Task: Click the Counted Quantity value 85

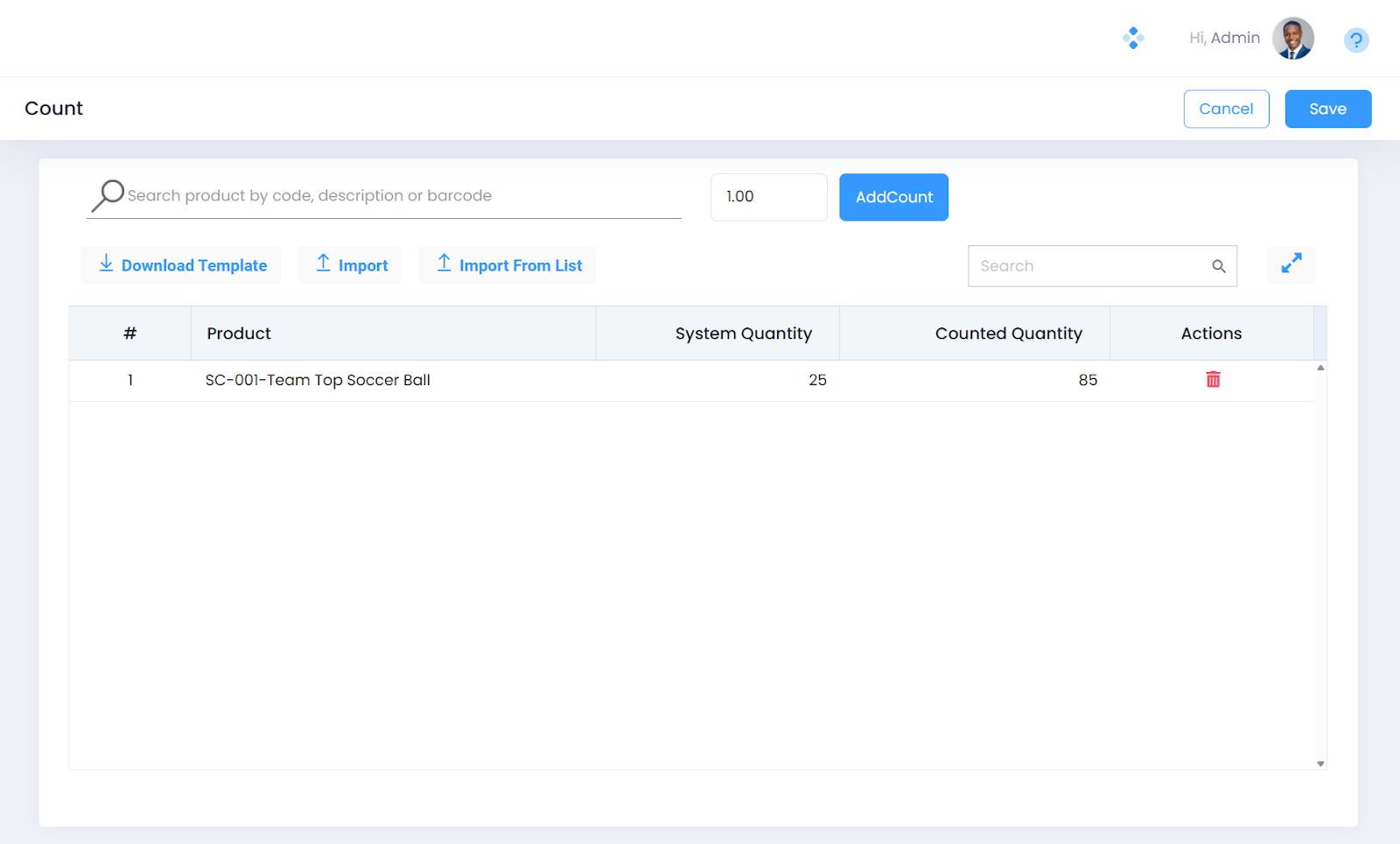Action: click(x=1087, y=381)
